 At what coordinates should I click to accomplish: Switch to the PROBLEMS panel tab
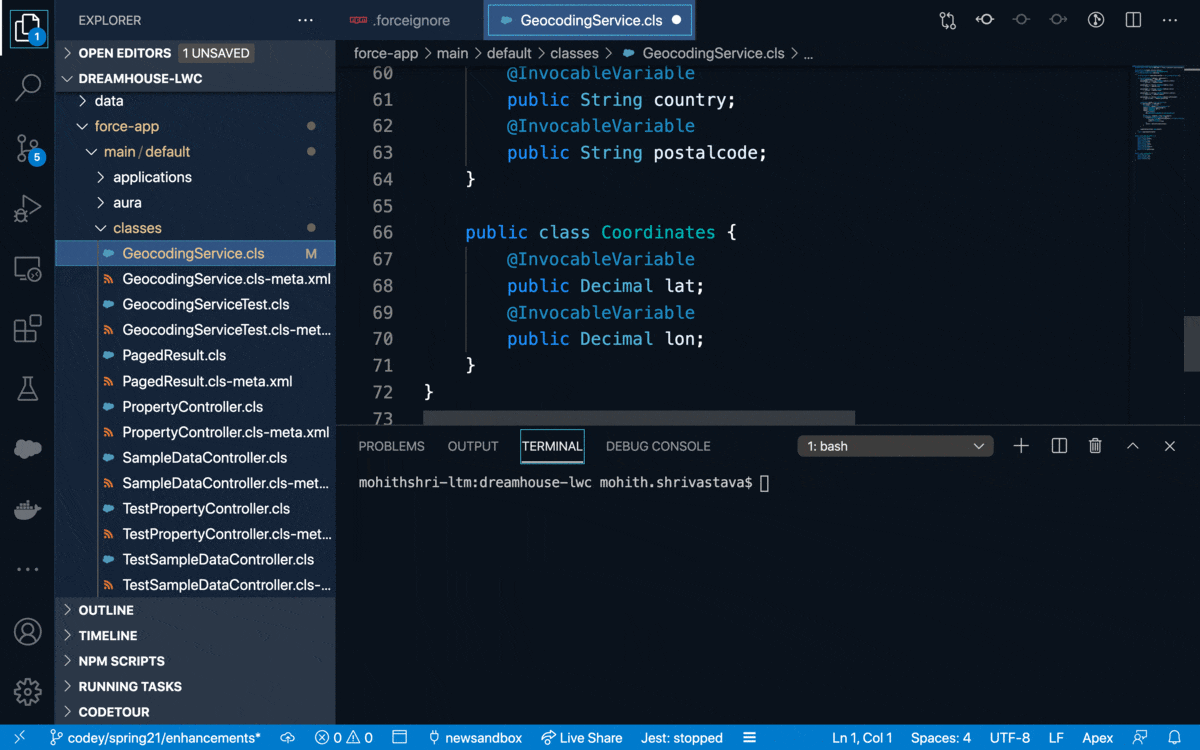[x=391, y=446]
